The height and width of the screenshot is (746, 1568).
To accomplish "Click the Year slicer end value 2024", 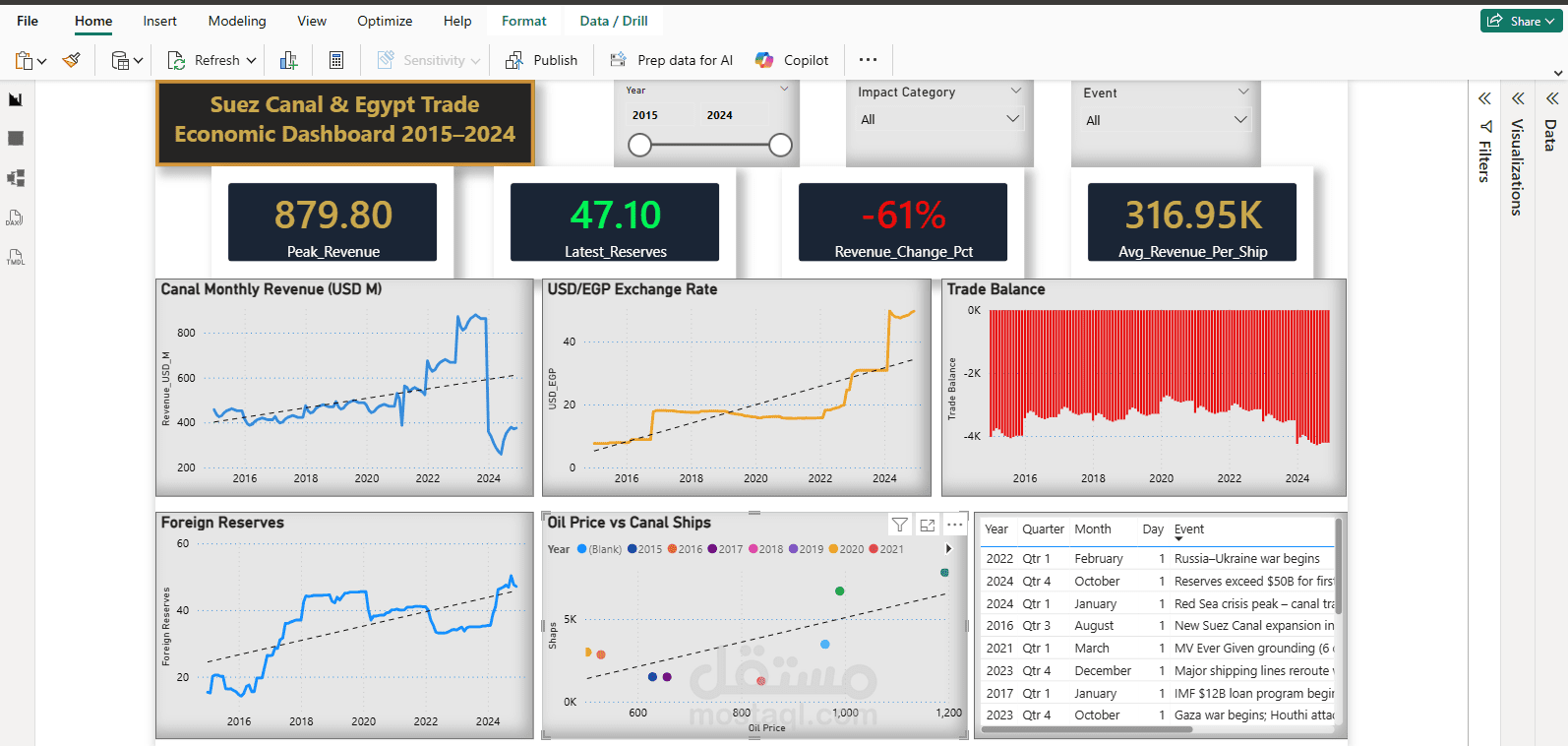I will pyautogui.click(x=732, y=115).
